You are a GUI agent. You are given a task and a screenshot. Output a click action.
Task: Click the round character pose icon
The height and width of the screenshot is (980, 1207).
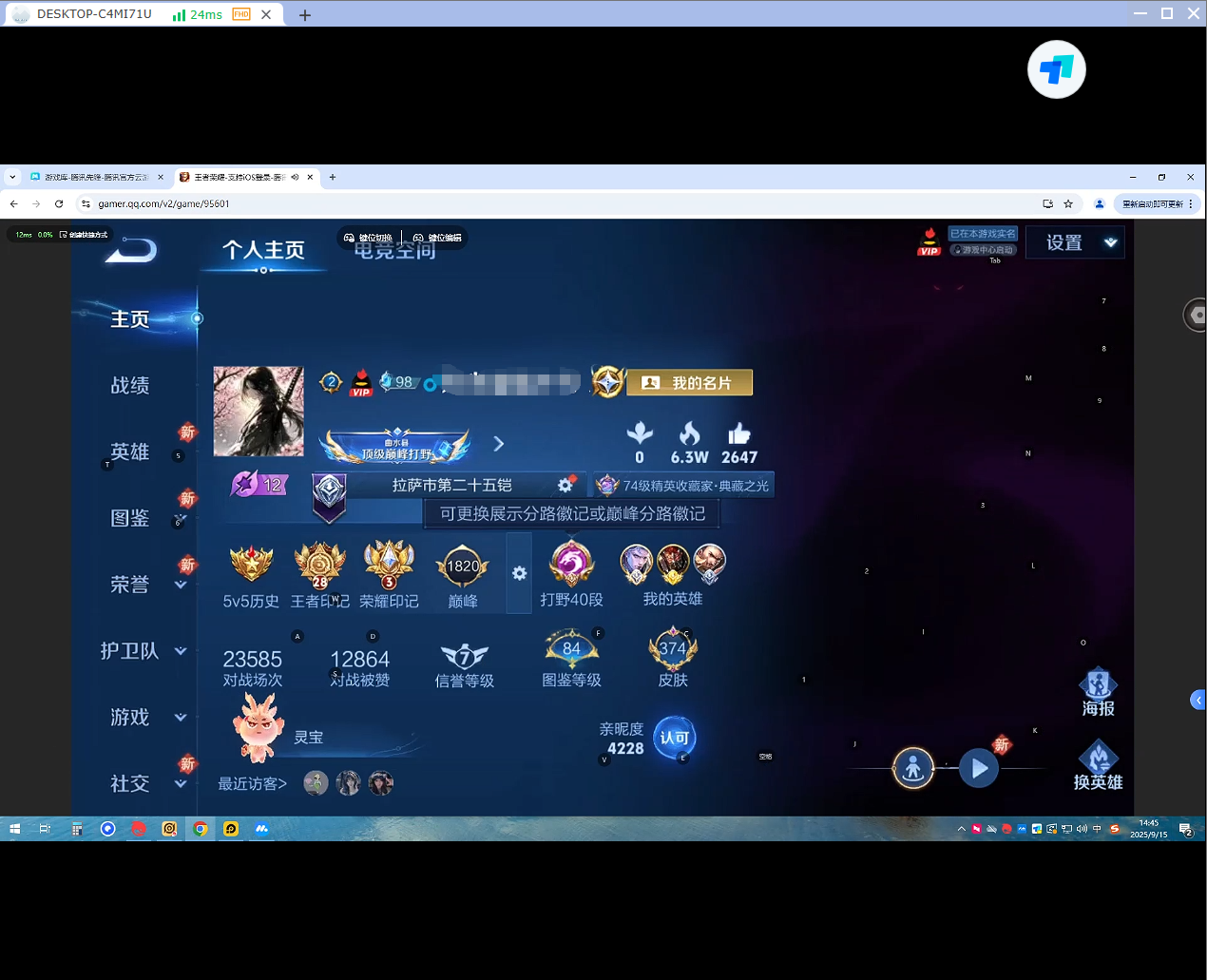click(x=913, y=768)
